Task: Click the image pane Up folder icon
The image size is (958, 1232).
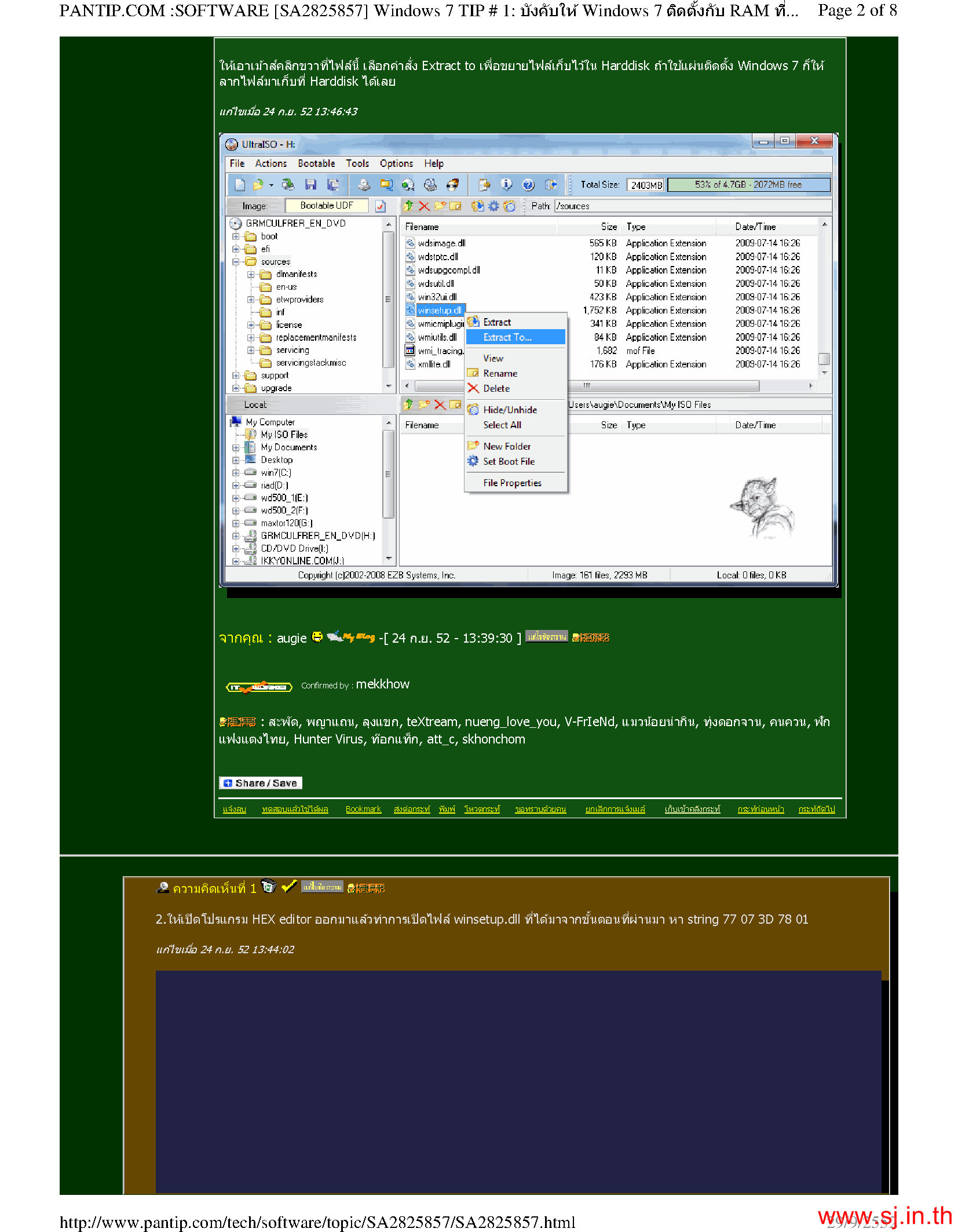Action: click(x=408, y=206)
